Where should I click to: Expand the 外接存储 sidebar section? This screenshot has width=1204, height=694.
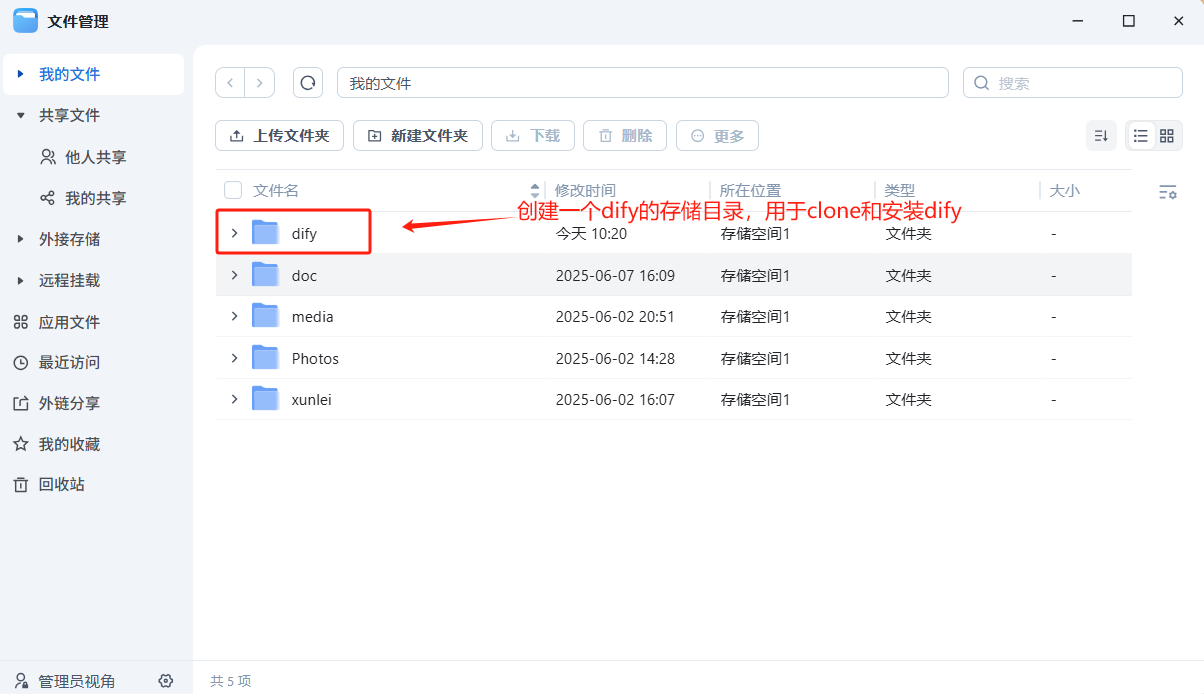click(20, 239)
